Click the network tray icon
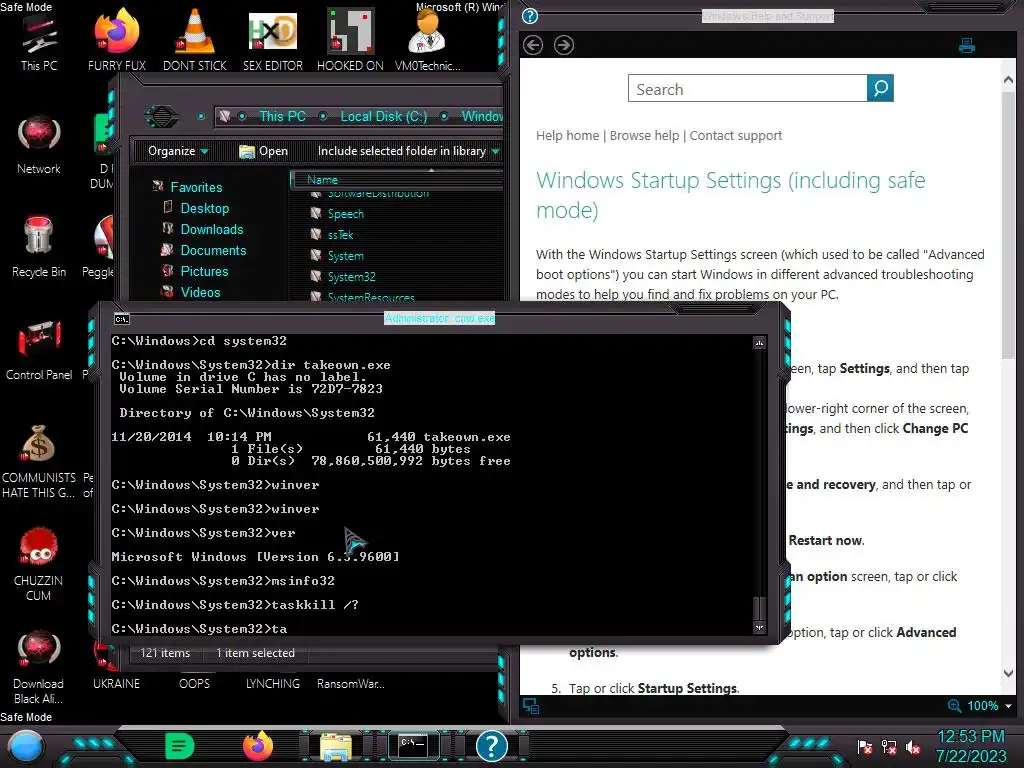Screen dimensions: 1024x768 [888, 746]
